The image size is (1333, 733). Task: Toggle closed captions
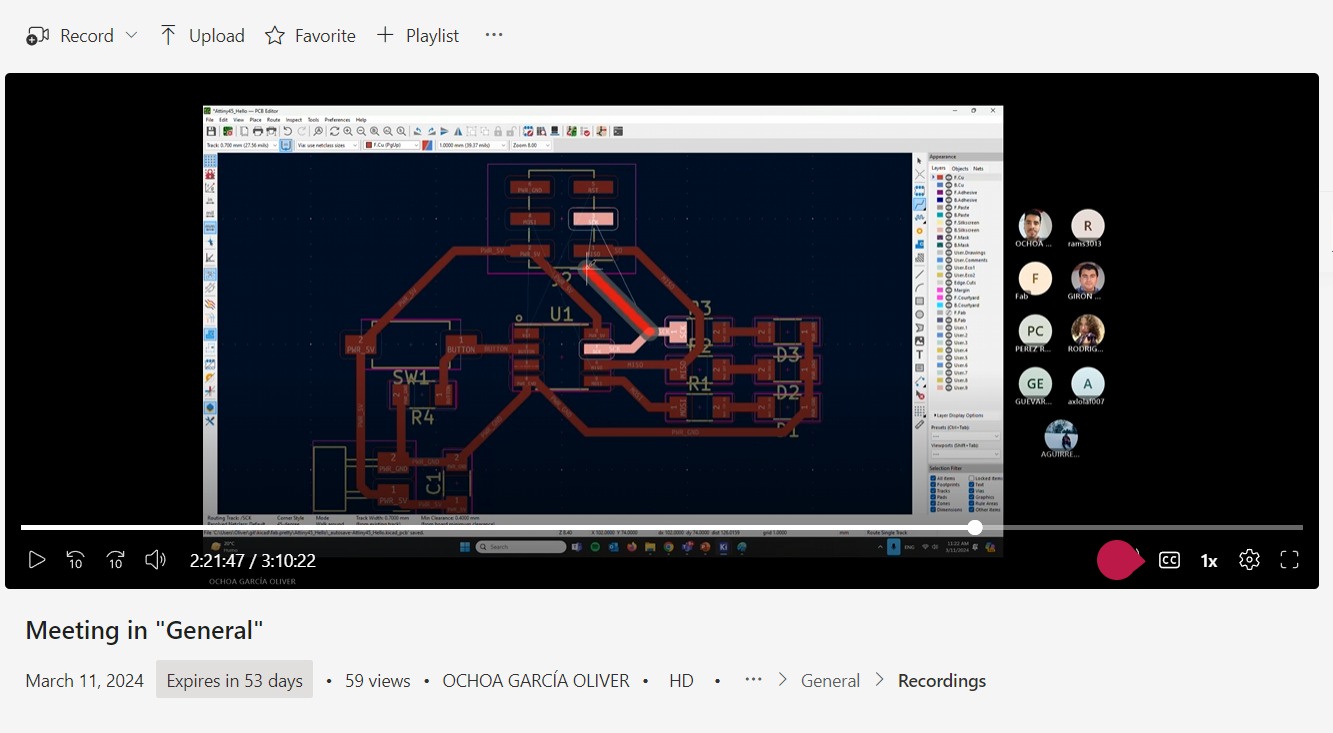pos(1169,560)
